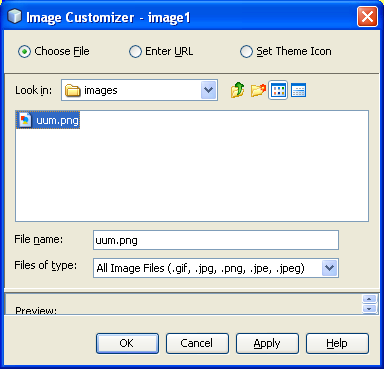Click the Apply button
The height and width of the screenshot is (369, 384).
pyautogui.click(x=267, y=343)
